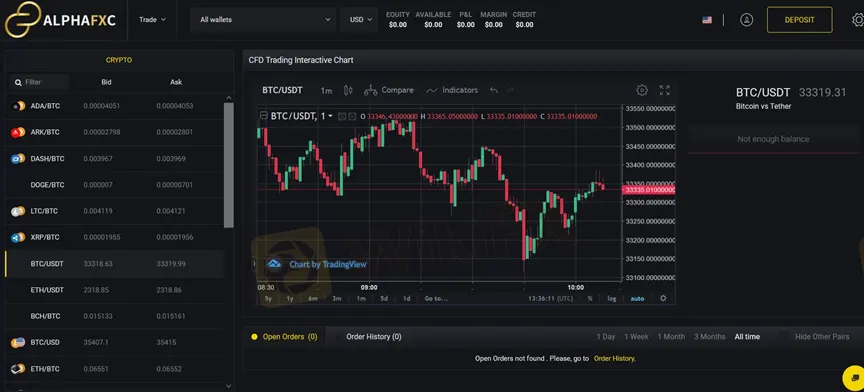Click the Go to... date button
Viewport: 864px width, 392px height.
436,298
